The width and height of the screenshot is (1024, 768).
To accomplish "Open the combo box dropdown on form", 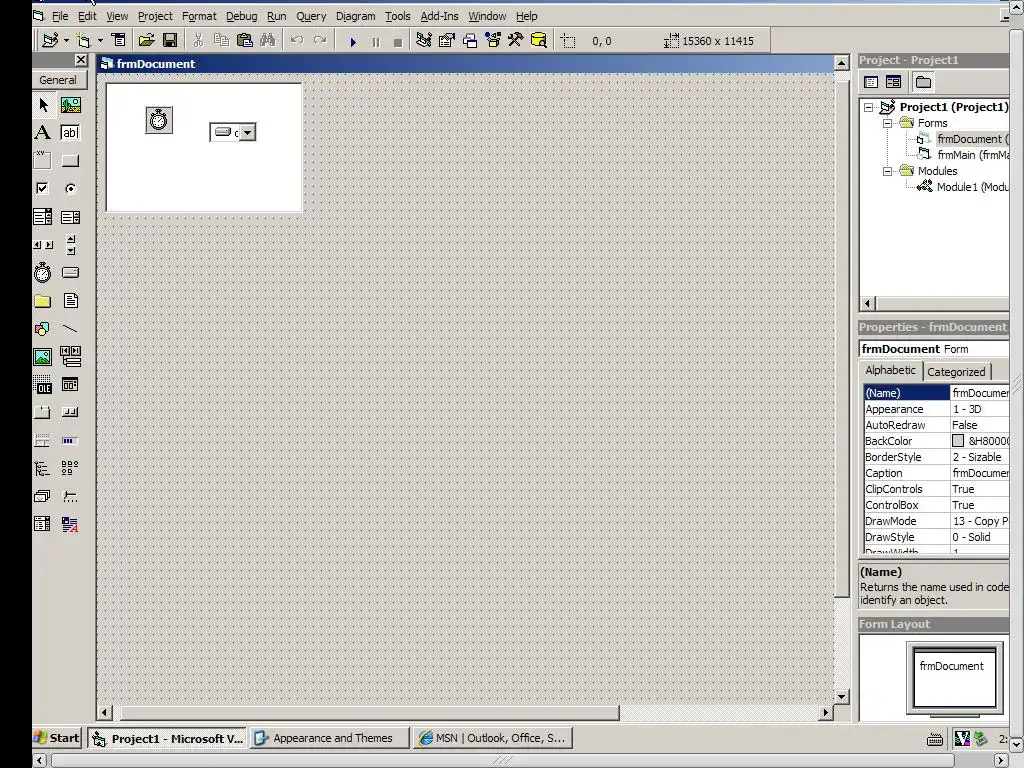I will tap(248, 133).
